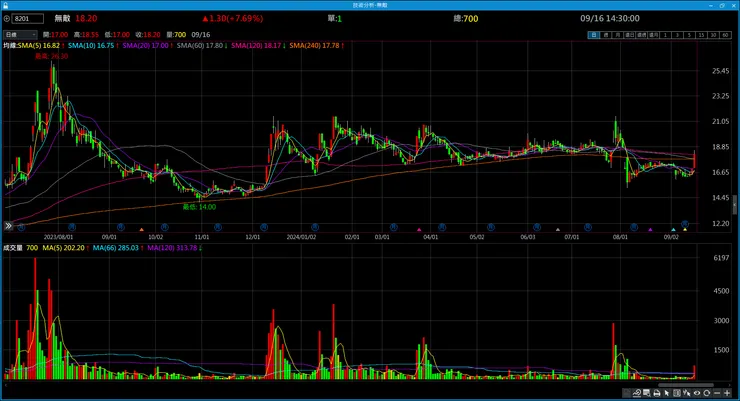Click the MA(66) 285.03 volume legend
The height and width of the screenshot is (401, 740).
116,248
